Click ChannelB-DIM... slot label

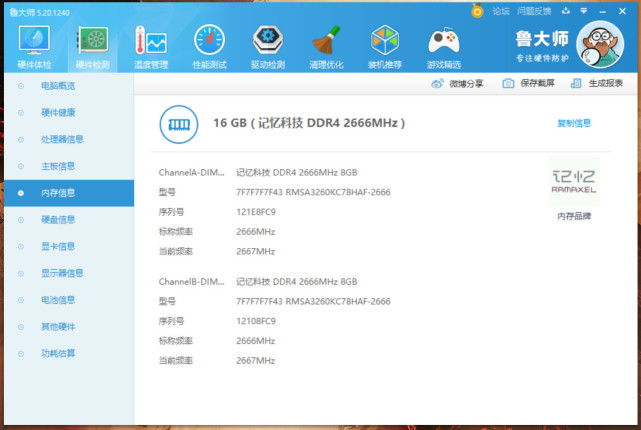(191, 282)
